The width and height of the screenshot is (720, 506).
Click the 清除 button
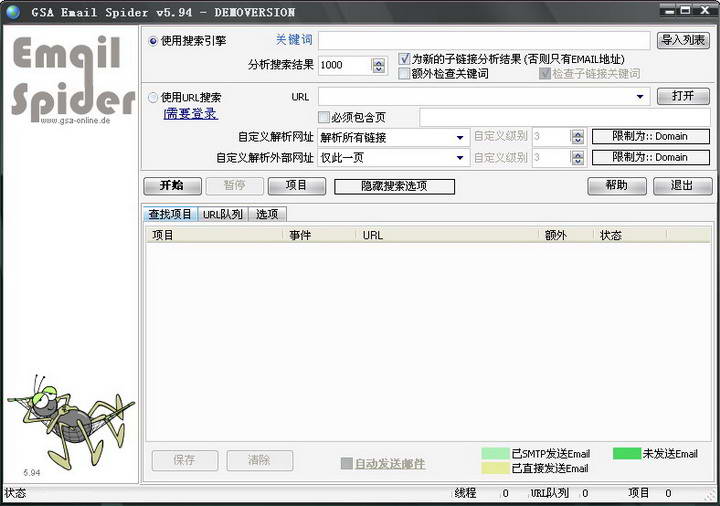[259, 460]
